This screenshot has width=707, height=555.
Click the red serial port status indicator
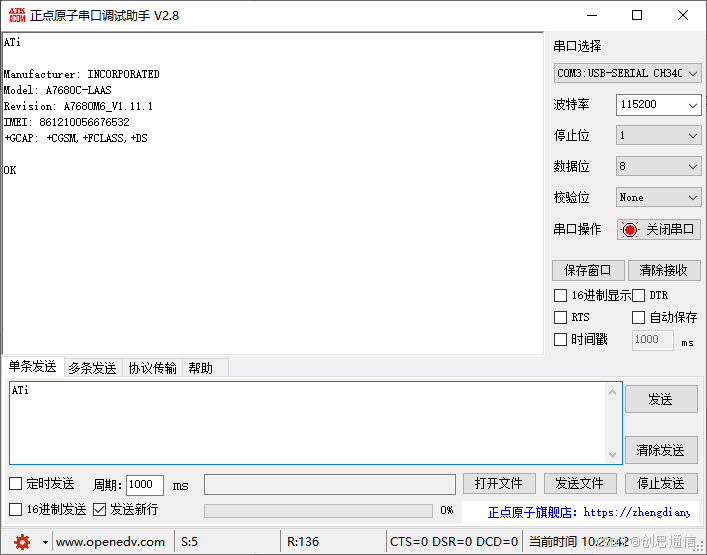630,229
